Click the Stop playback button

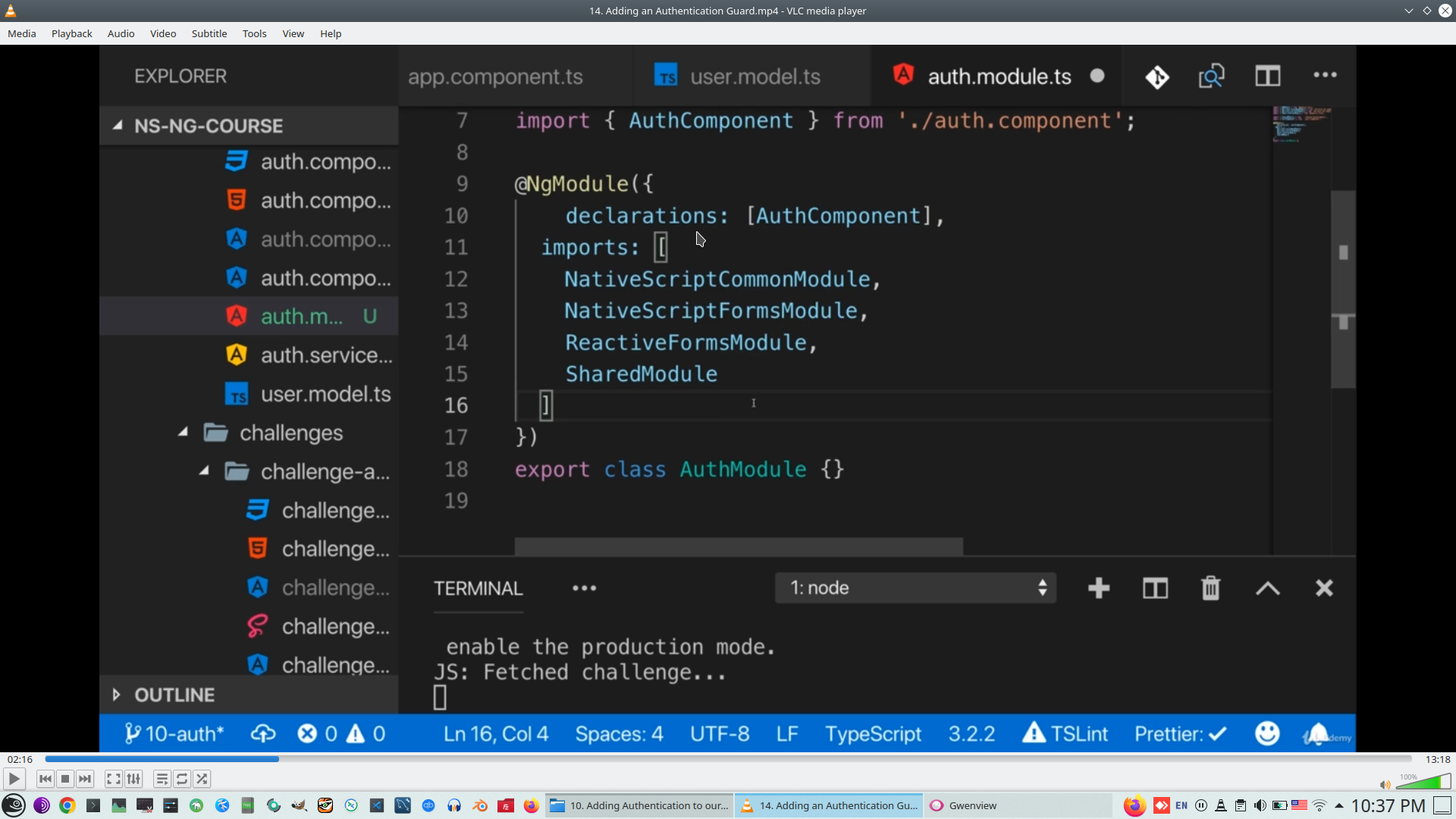pos(65,779)
